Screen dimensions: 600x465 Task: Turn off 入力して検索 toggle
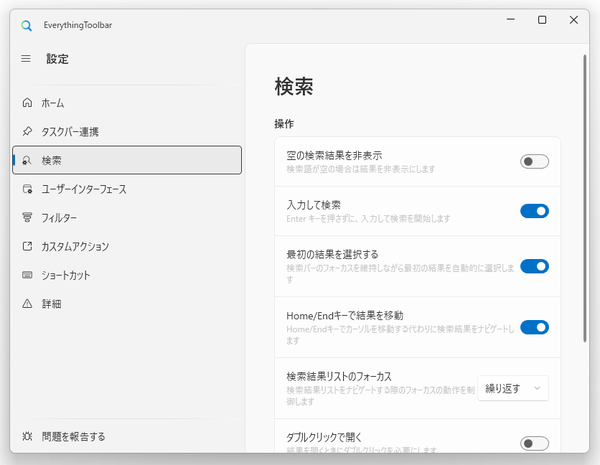[x=534, y=211]
